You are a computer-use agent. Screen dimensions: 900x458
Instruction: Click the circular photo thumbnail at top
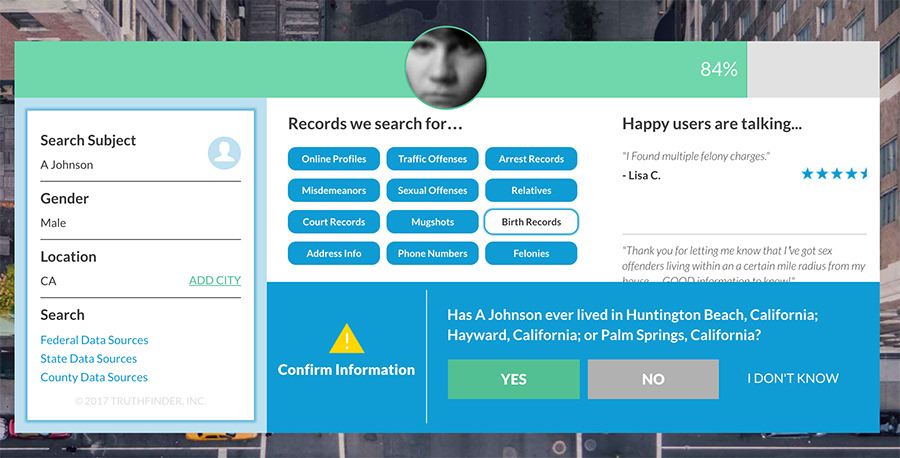[446, 67]
